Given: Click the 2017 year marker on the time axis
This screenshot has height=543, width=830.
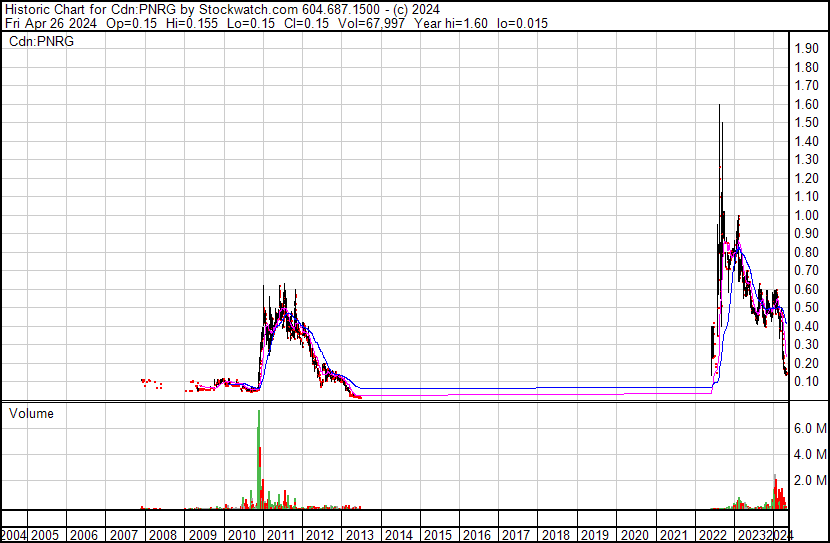Looking at the screenshot, I should tap(518, 535).
